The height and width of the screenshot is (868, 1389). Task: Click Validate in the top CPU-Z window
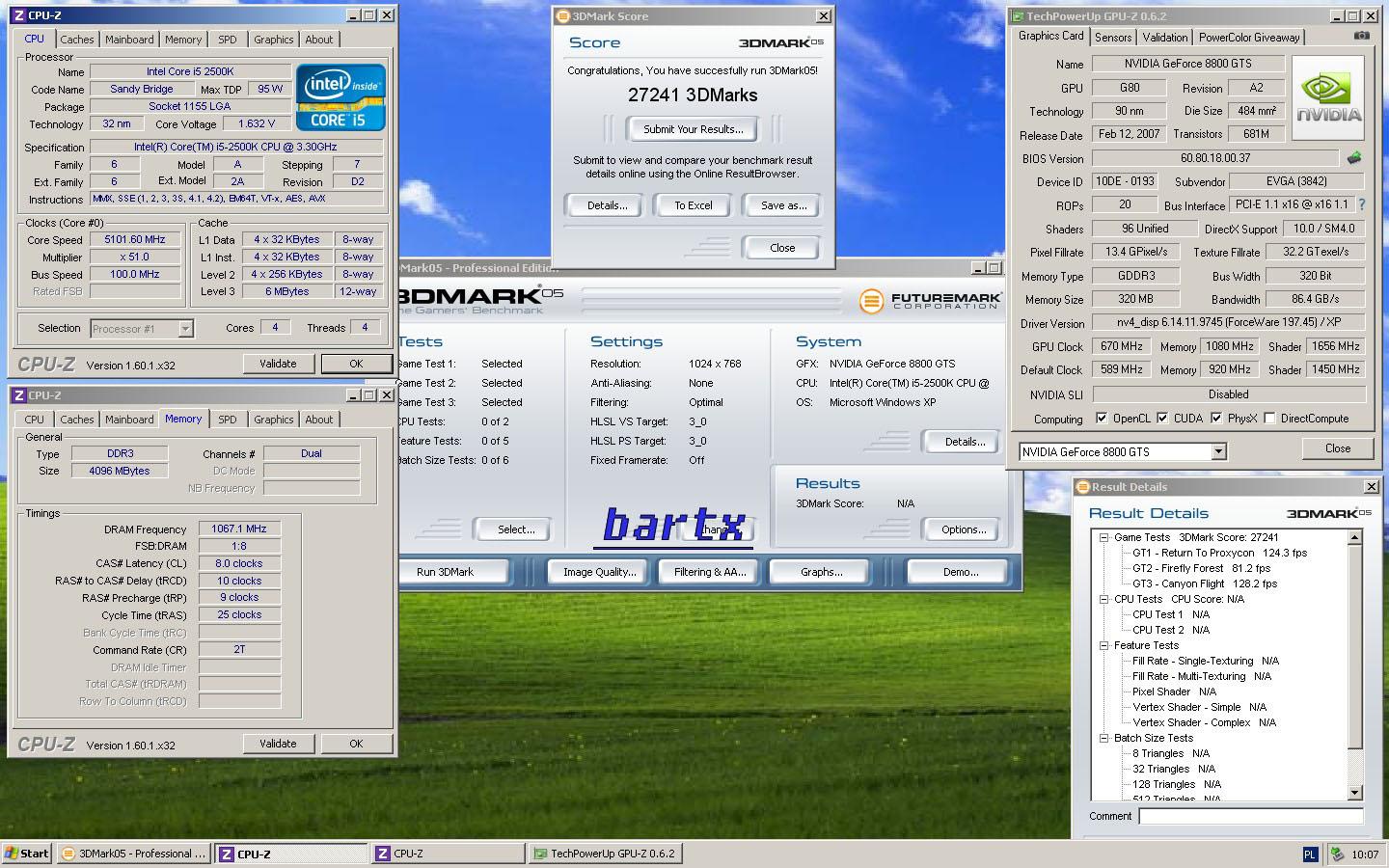point(278,364)
